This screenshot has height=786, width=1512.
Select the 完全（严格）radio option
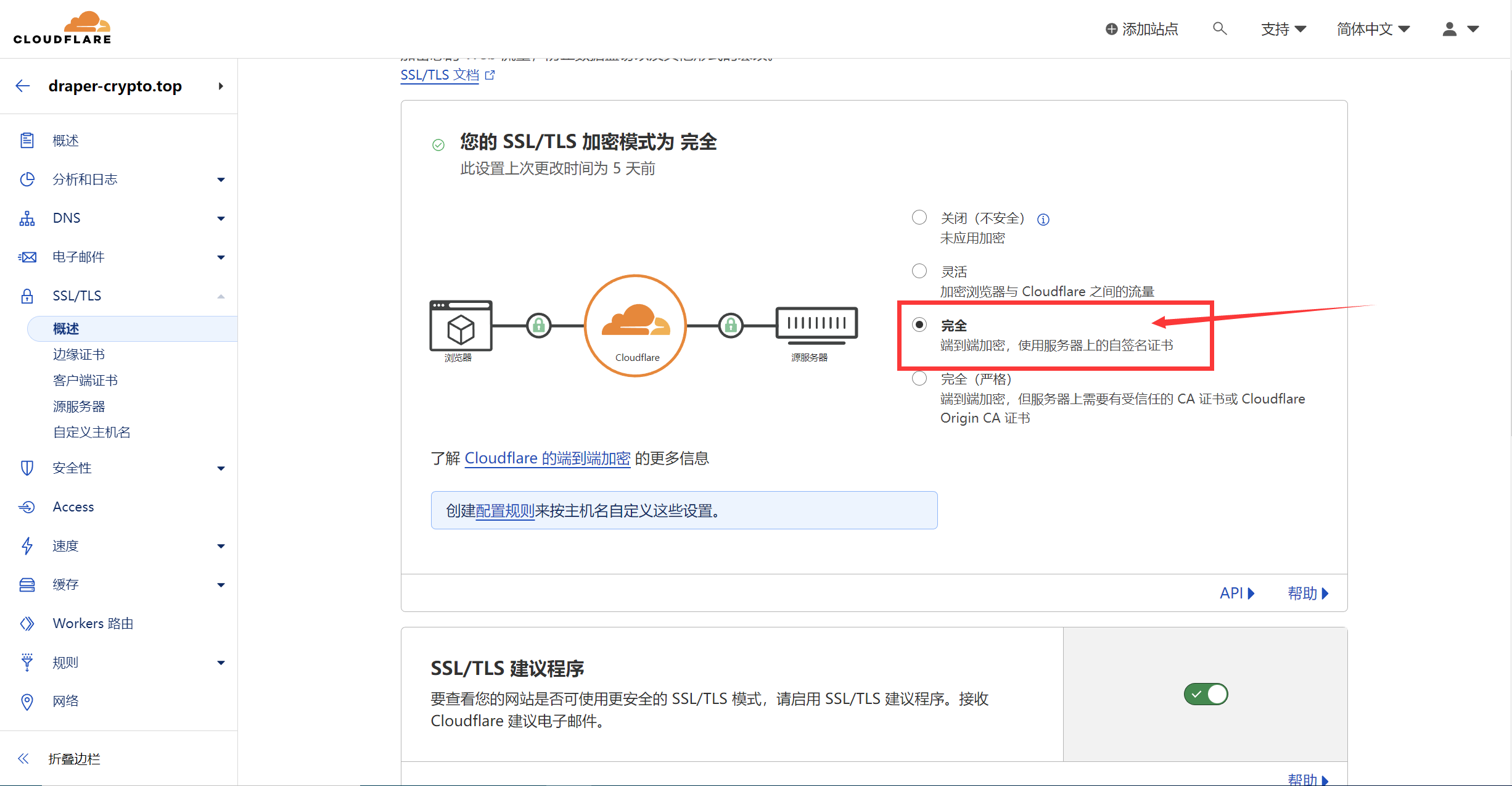[x=919, y=378]
